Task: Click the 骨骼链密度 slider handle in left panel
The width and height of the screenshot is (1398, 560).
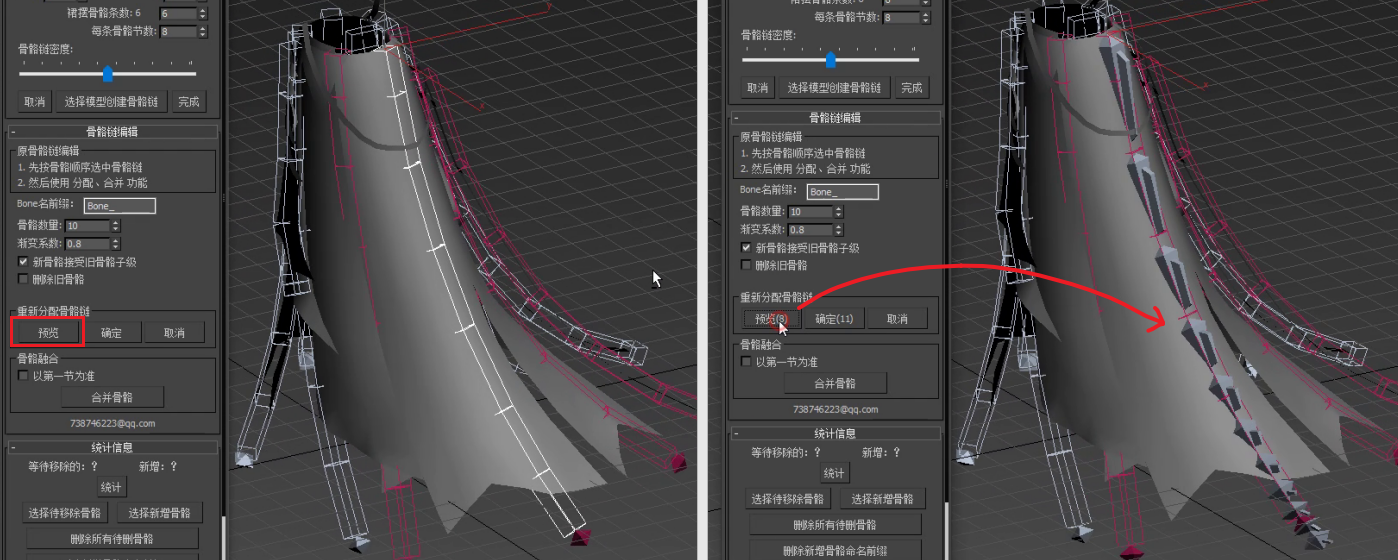Action: coord(108,74)
